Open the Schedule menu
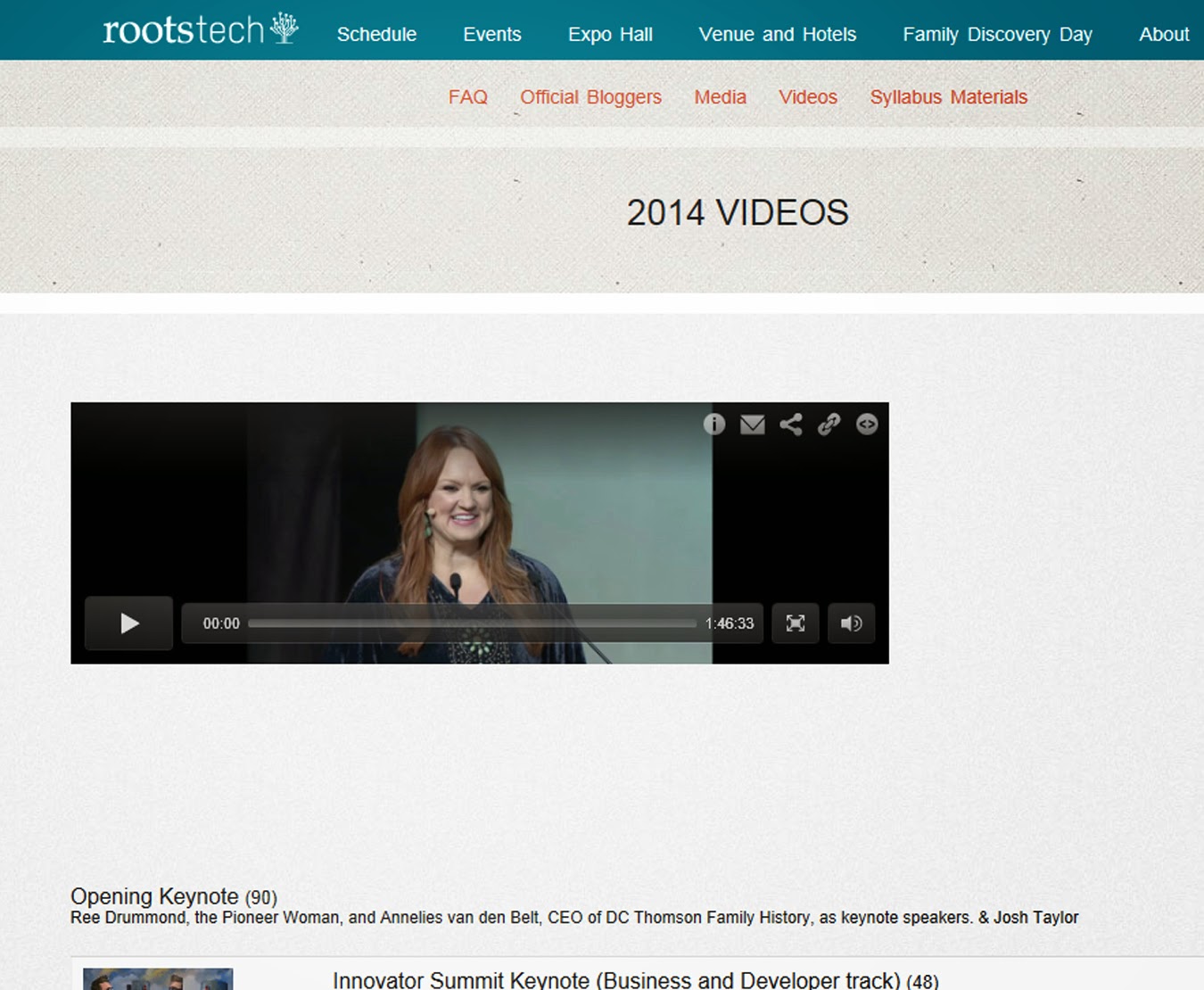 pos(376,34)
